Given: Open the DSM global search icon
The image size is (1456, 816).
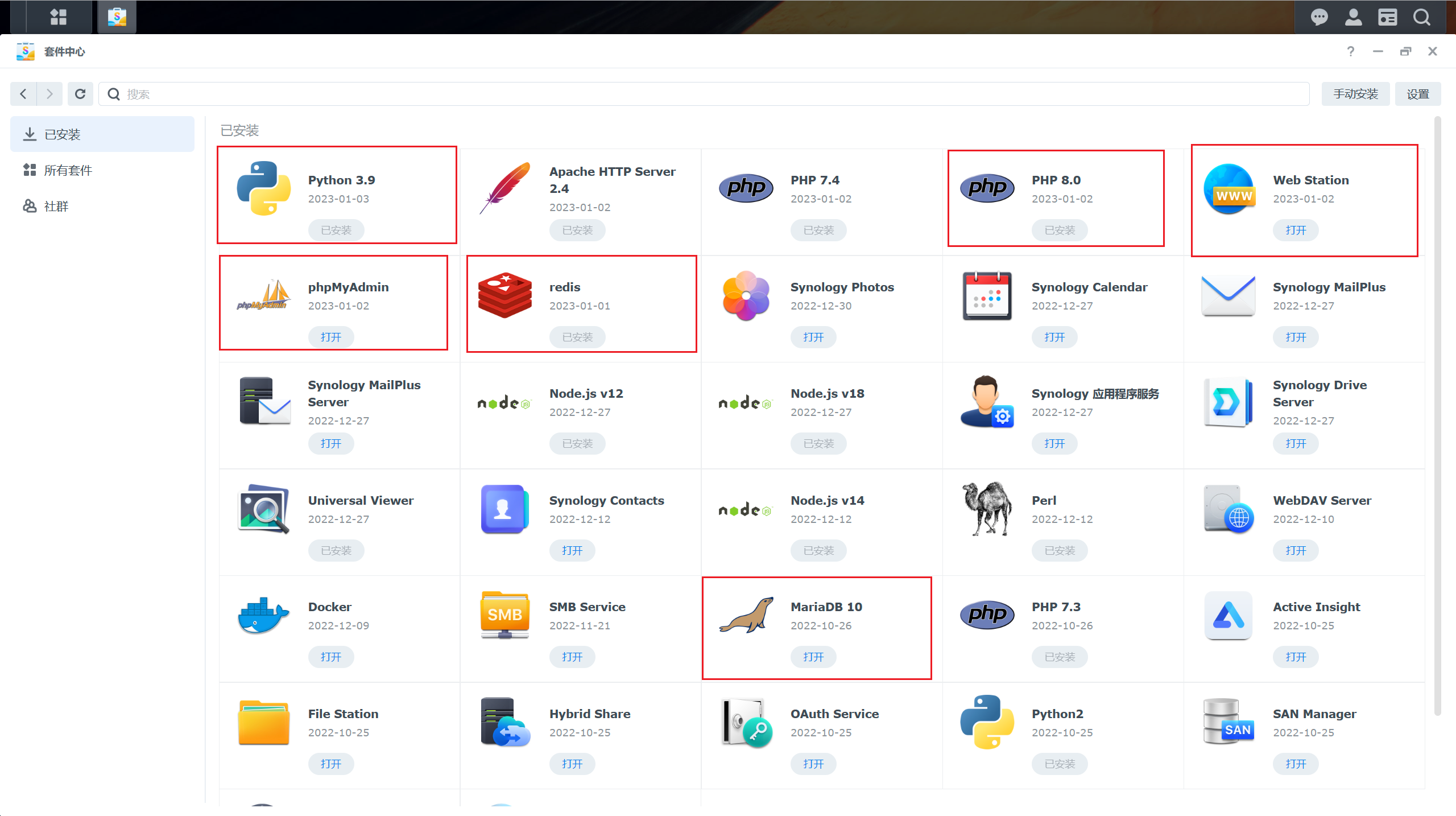Looking at the screenshot, I should (1421, 17).
